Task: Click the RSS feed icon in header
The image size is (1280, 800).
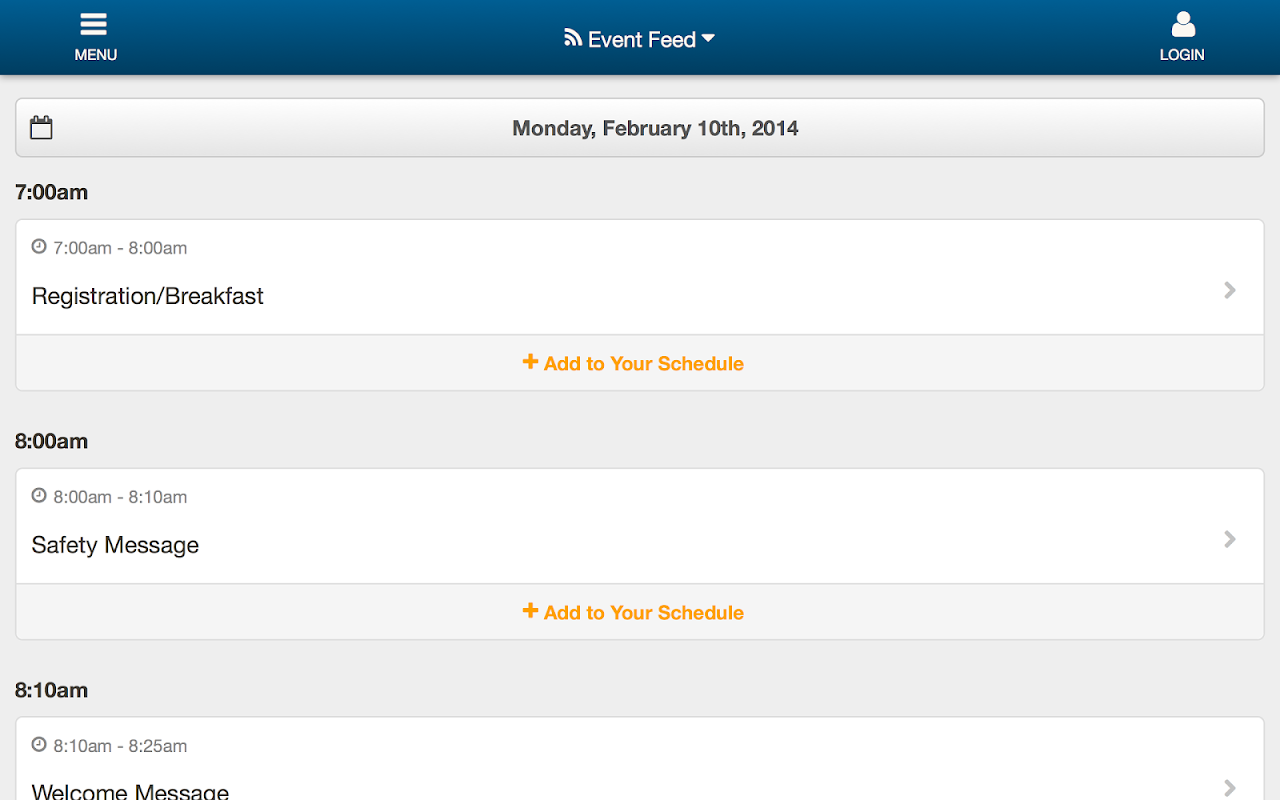Action: pos(573,38)
